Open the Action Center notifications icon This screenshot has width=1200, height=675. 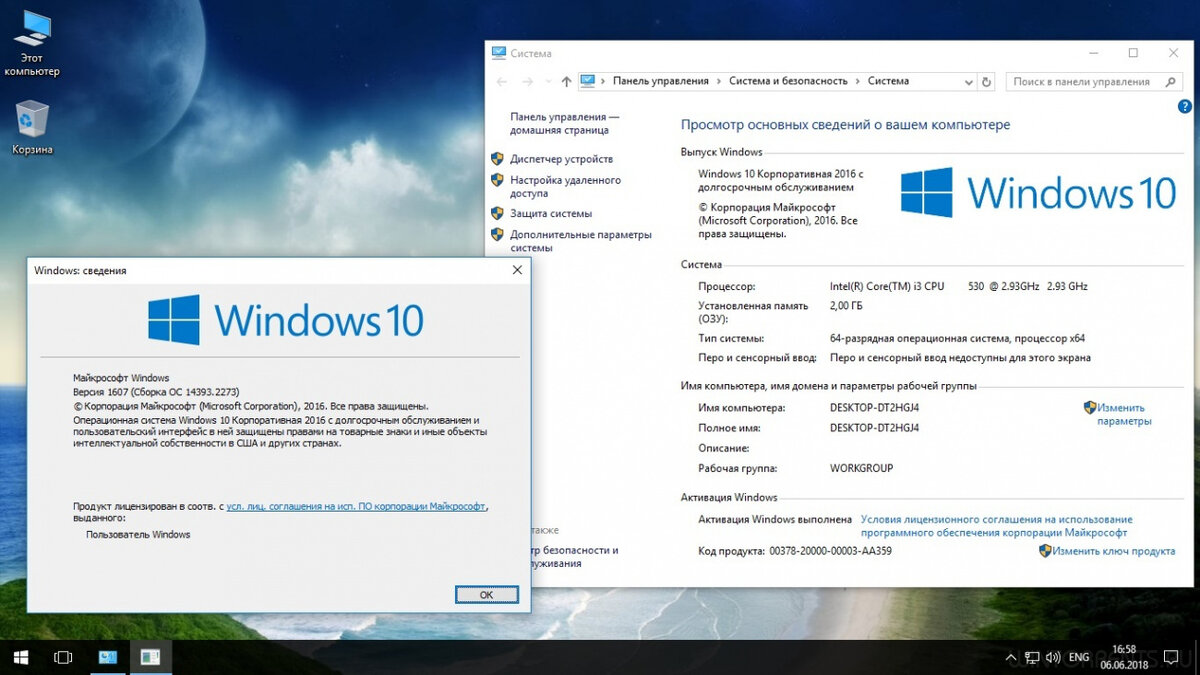1170,658
